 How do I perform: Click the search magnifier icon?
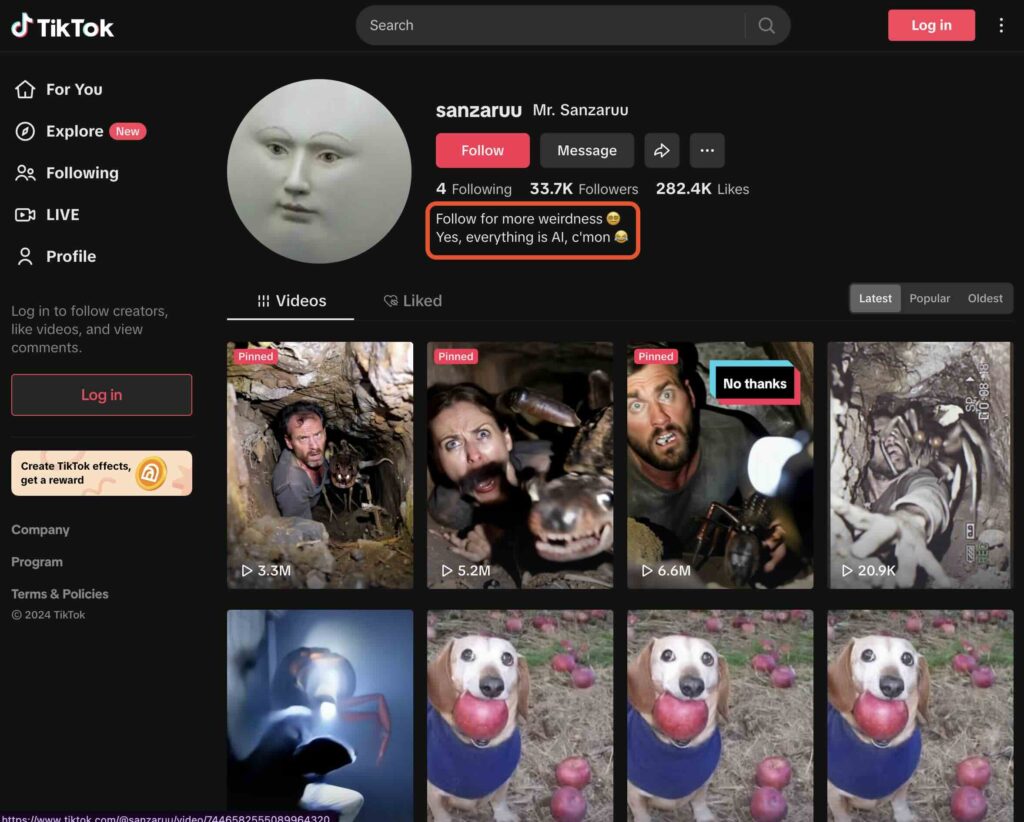coord(766,26)
